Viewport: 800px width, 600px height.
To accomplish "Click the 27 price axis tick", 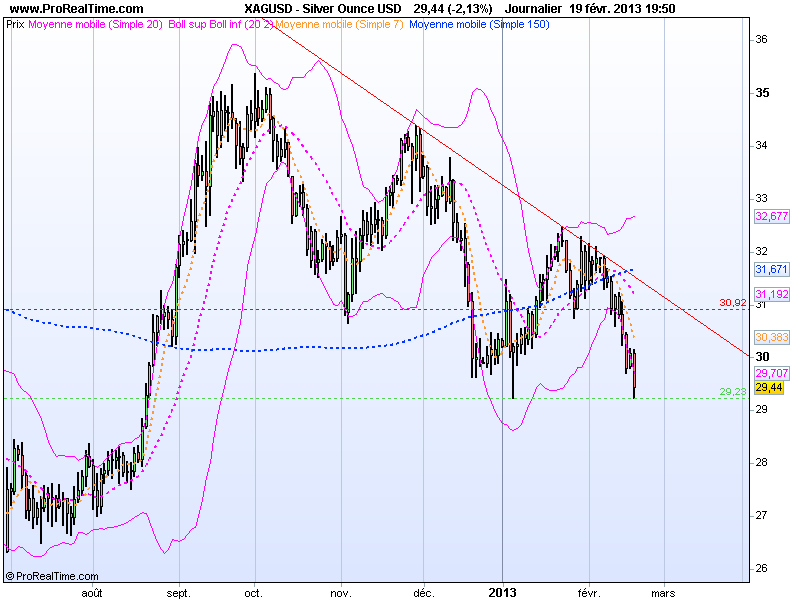I will [x=761, y=515].
